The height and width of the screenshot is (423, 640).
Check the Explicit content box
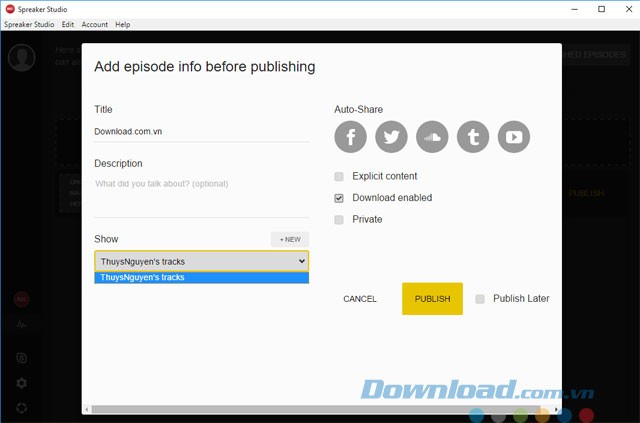(340, 176)
